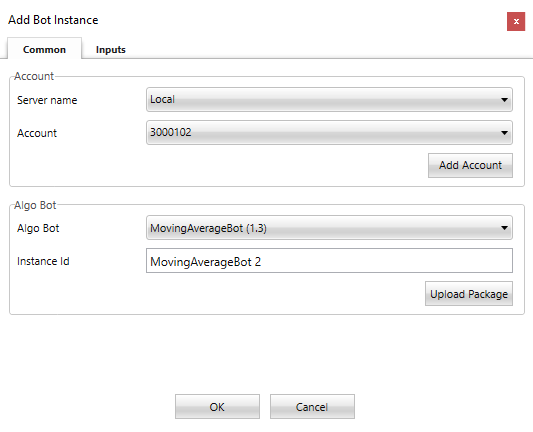Click the Add Bot Instance title text

click(53, 20)
